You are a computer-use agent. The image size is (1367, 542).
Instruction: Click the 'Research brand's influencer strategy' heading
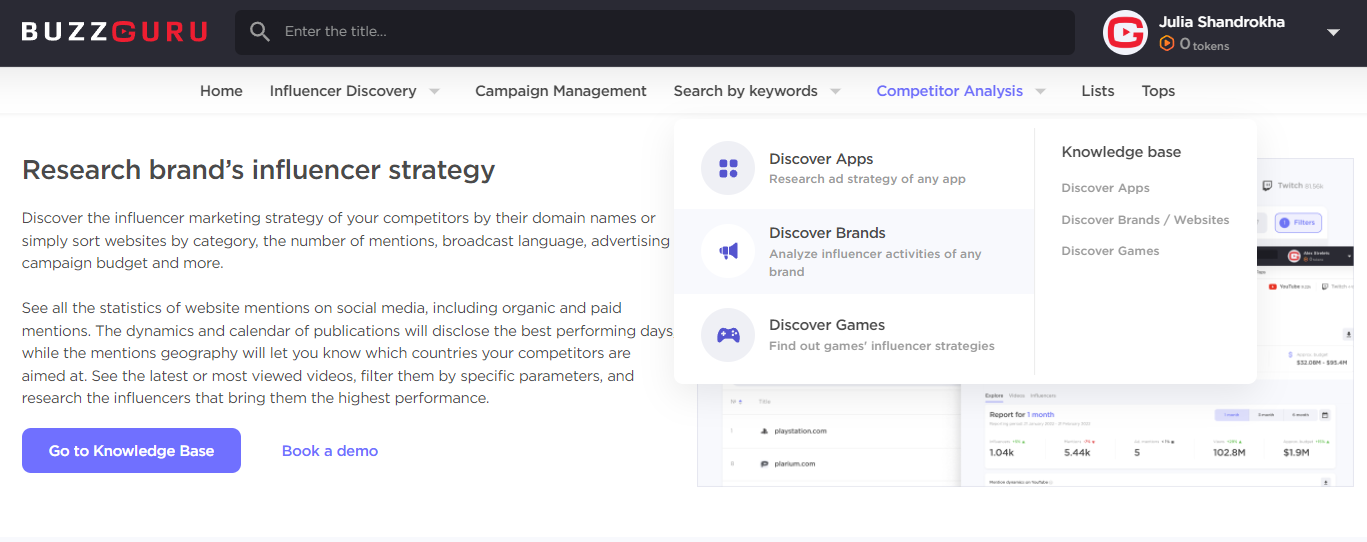point(258,170)
